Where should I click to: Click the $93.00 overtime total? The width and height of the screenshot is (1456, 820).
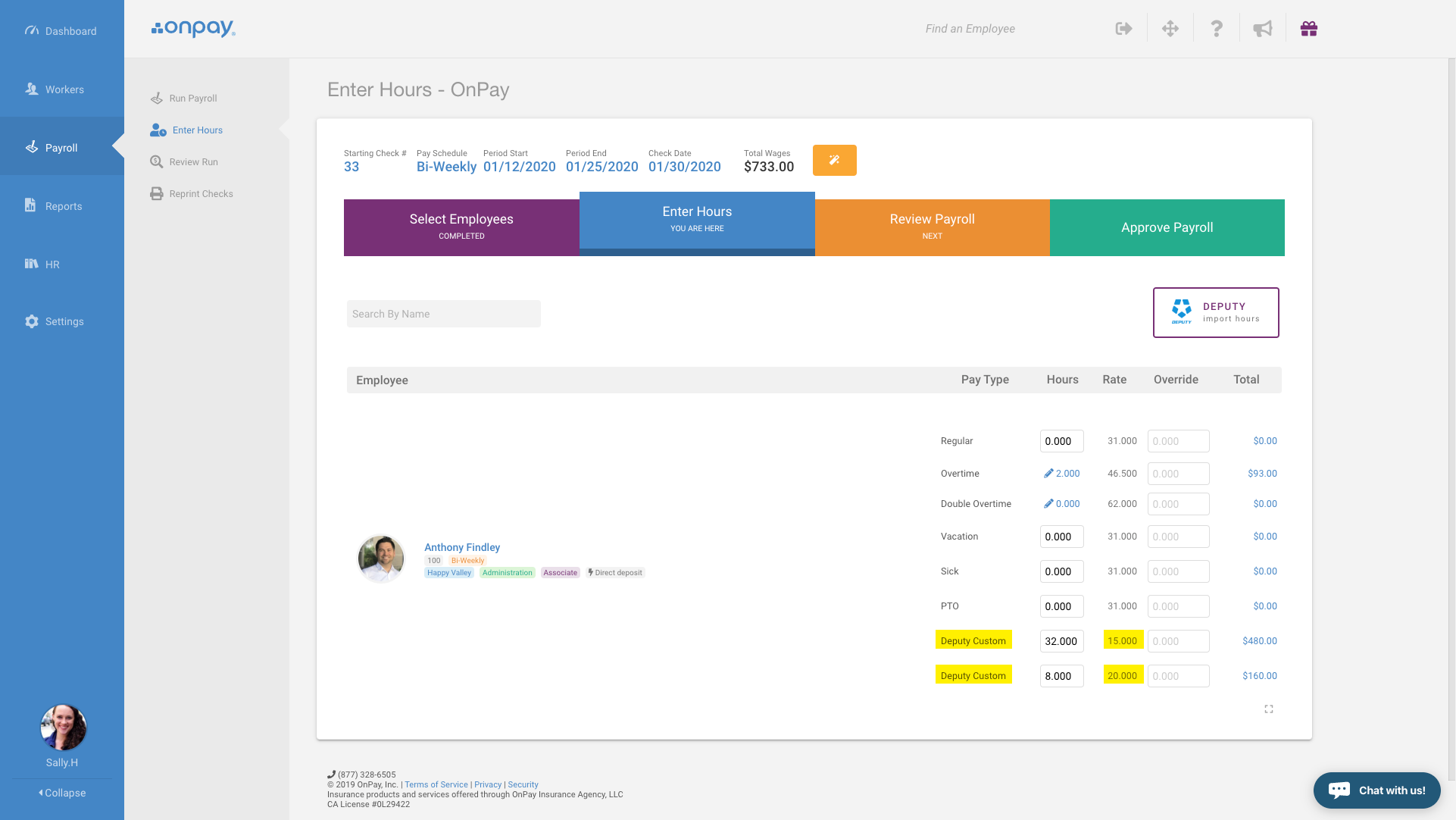tap(1262, 474)
